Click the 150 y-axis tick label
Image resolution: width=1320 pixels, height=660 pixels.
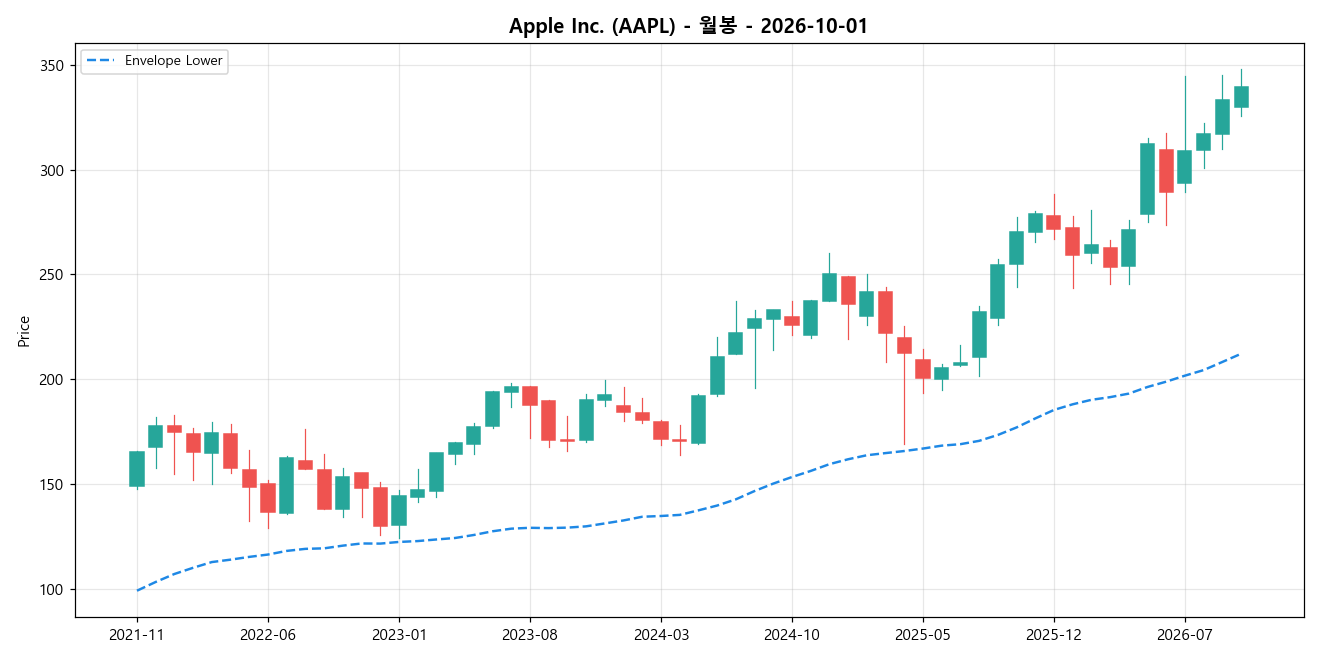pyautogui.click(x=53, y=485)
